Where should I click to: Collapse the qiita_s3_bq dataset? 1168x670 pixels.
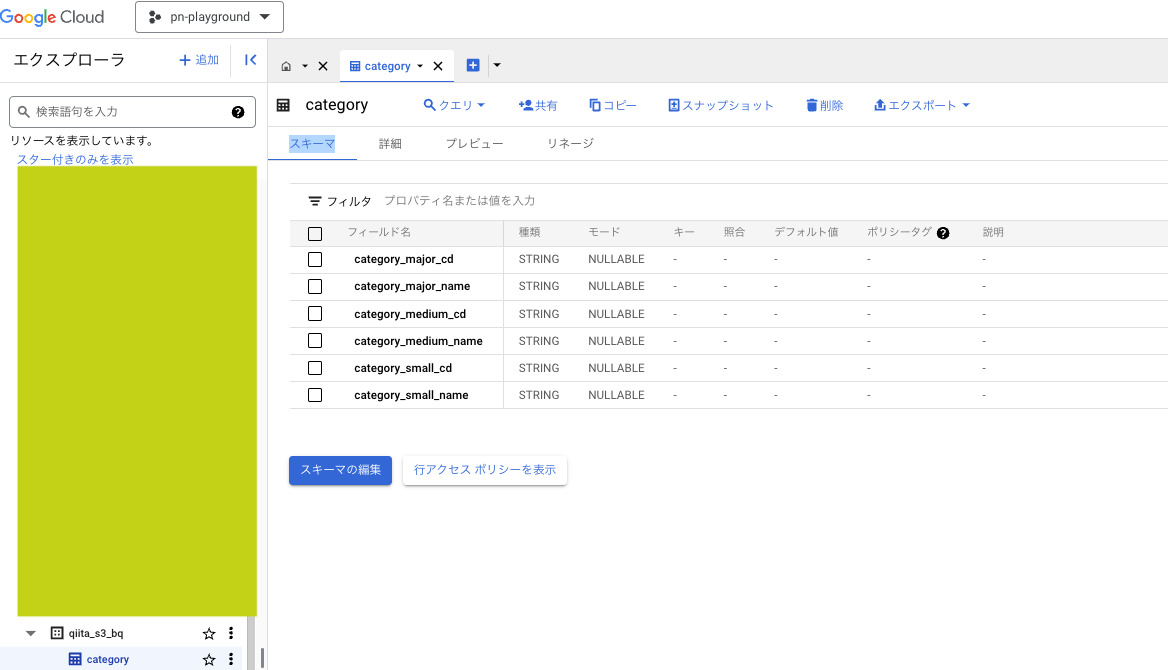pyautogui.click(x=30, y=632)
